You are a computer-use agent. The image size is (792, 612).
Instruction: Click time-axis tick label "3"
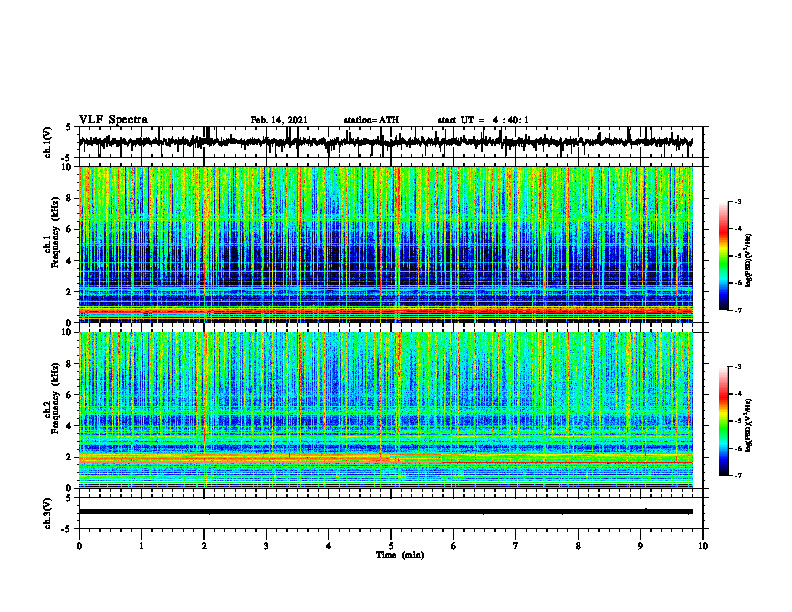(266, 546)
